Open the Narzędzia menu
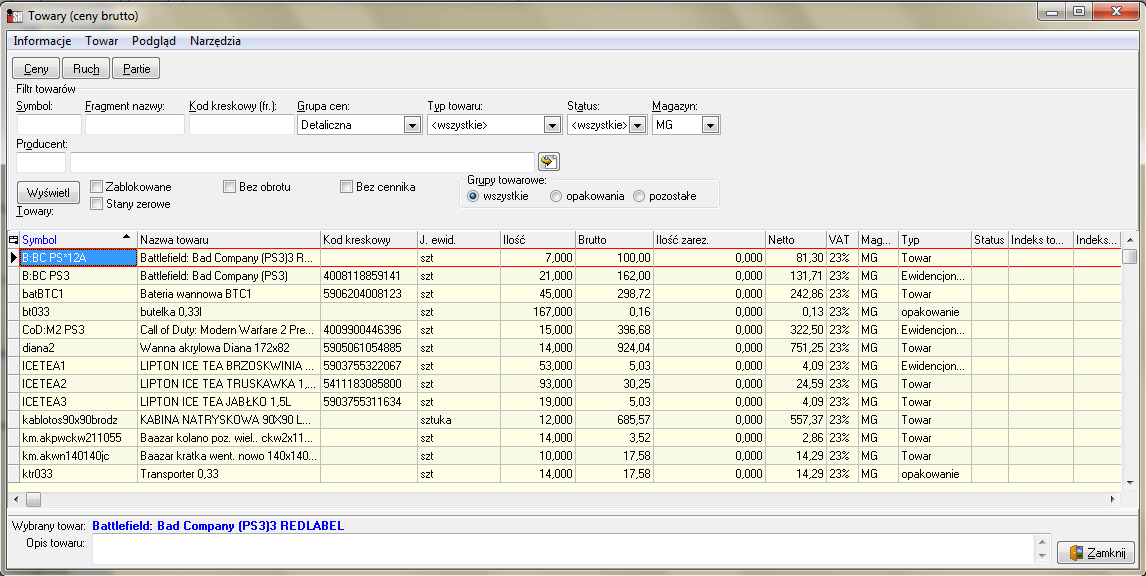Screen dimensions: 1146x576 [x=215, y=41]
